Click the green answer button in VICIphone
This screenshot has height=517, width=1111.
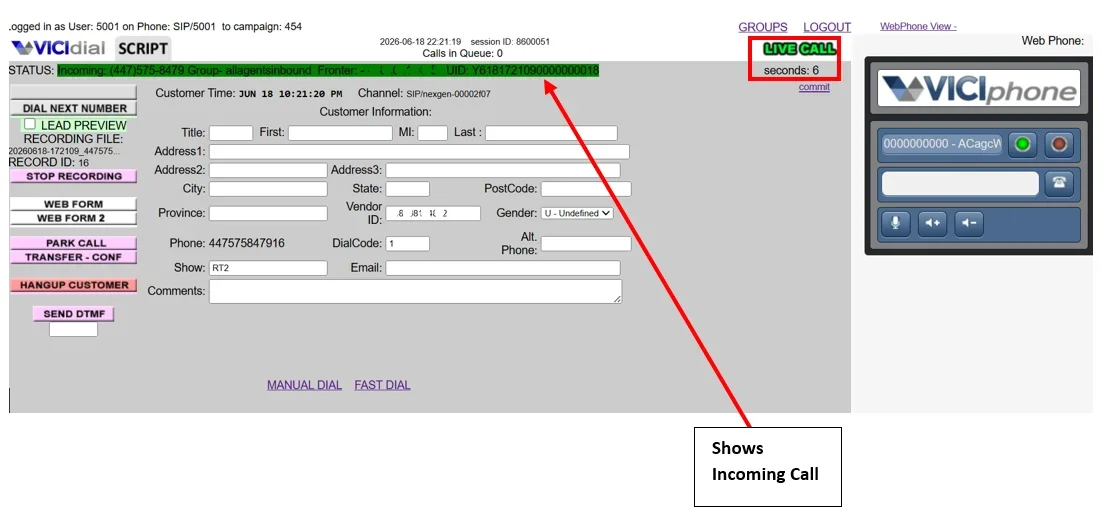click(x=1022, y=144)
